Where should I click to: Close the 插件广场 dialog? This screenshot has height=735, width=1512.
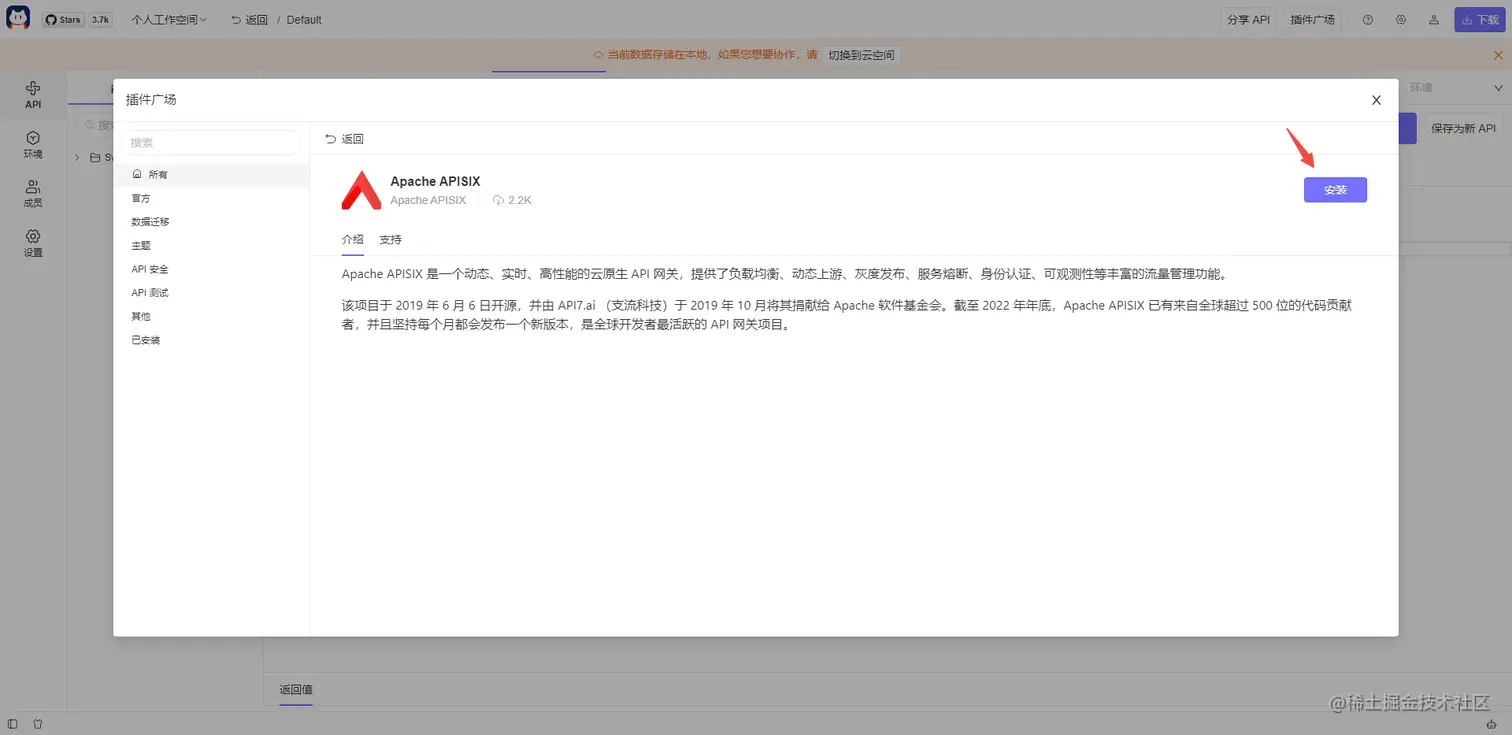[x=1376, y=100]
